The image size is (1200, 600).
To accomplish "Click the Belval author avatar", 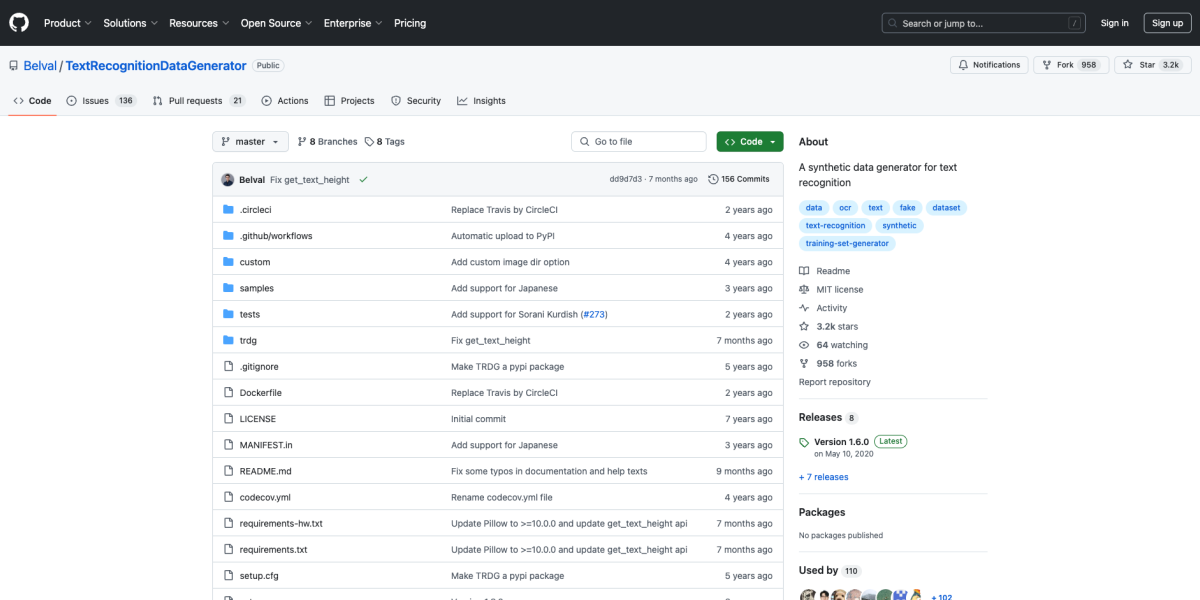I will (x=228, y=180).
